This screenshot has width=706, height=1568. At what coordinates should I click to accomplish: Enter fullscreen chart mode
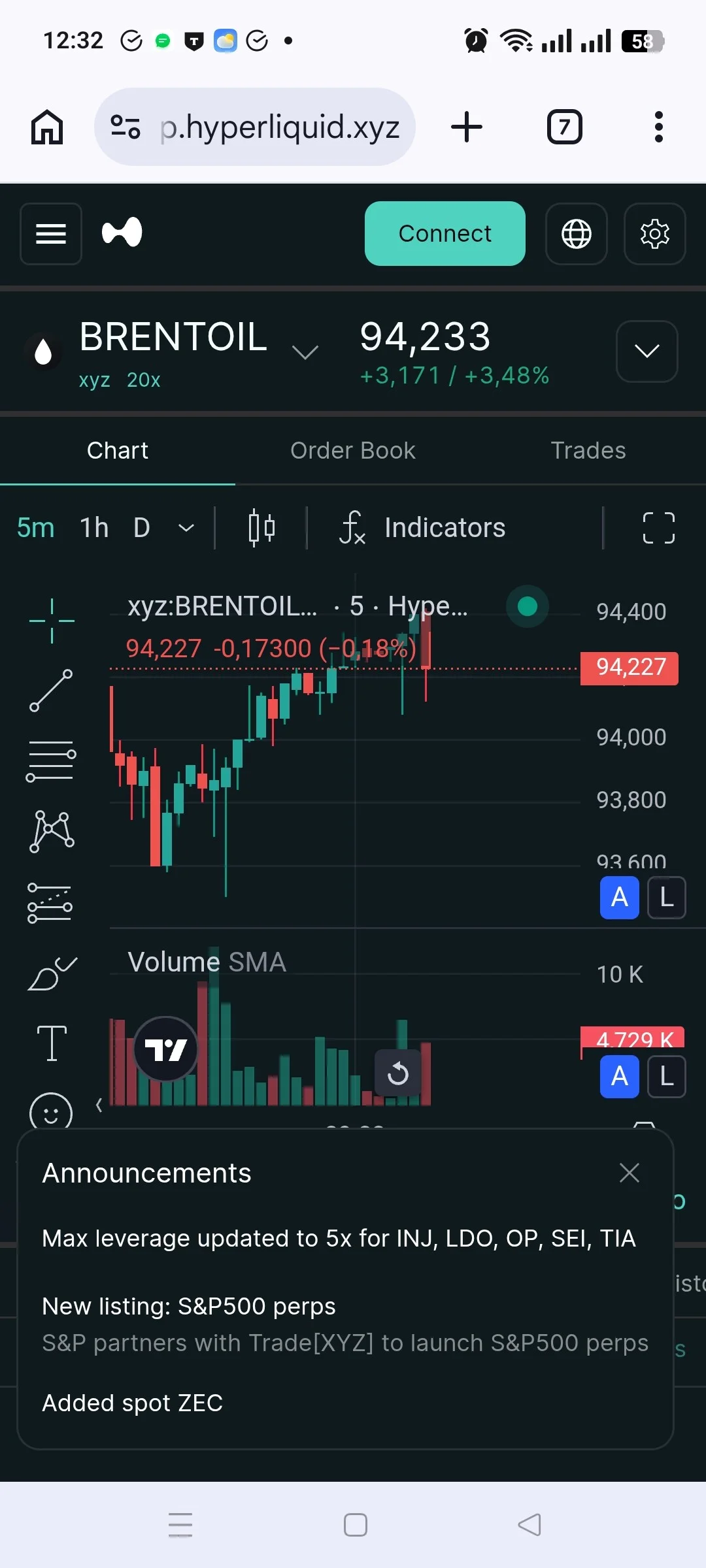click(659, 528)
